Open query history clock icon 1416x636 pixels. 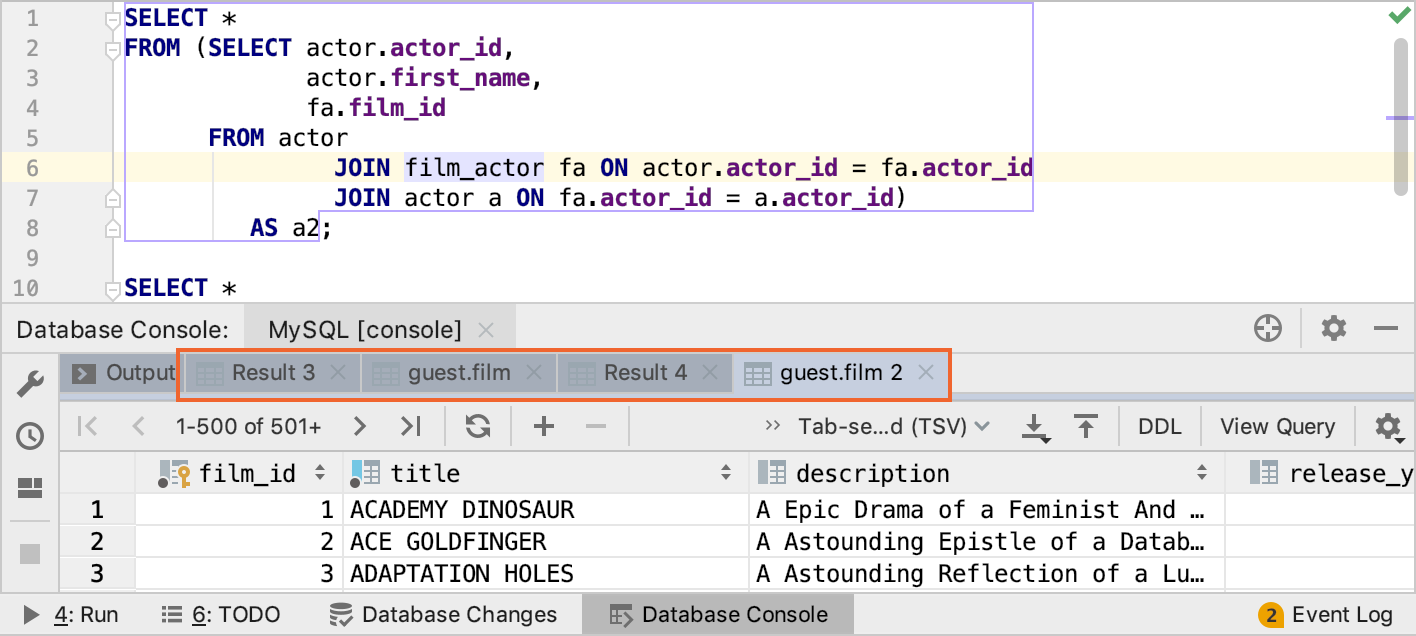(x=30, y=436)
